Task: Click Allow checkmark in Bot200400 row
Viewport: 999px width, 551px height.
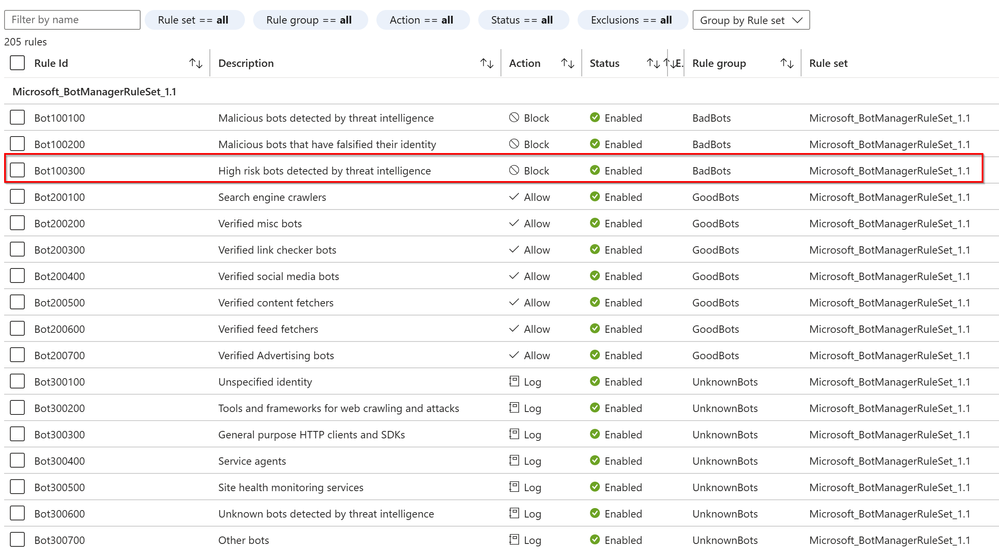Action: point(514,276)
